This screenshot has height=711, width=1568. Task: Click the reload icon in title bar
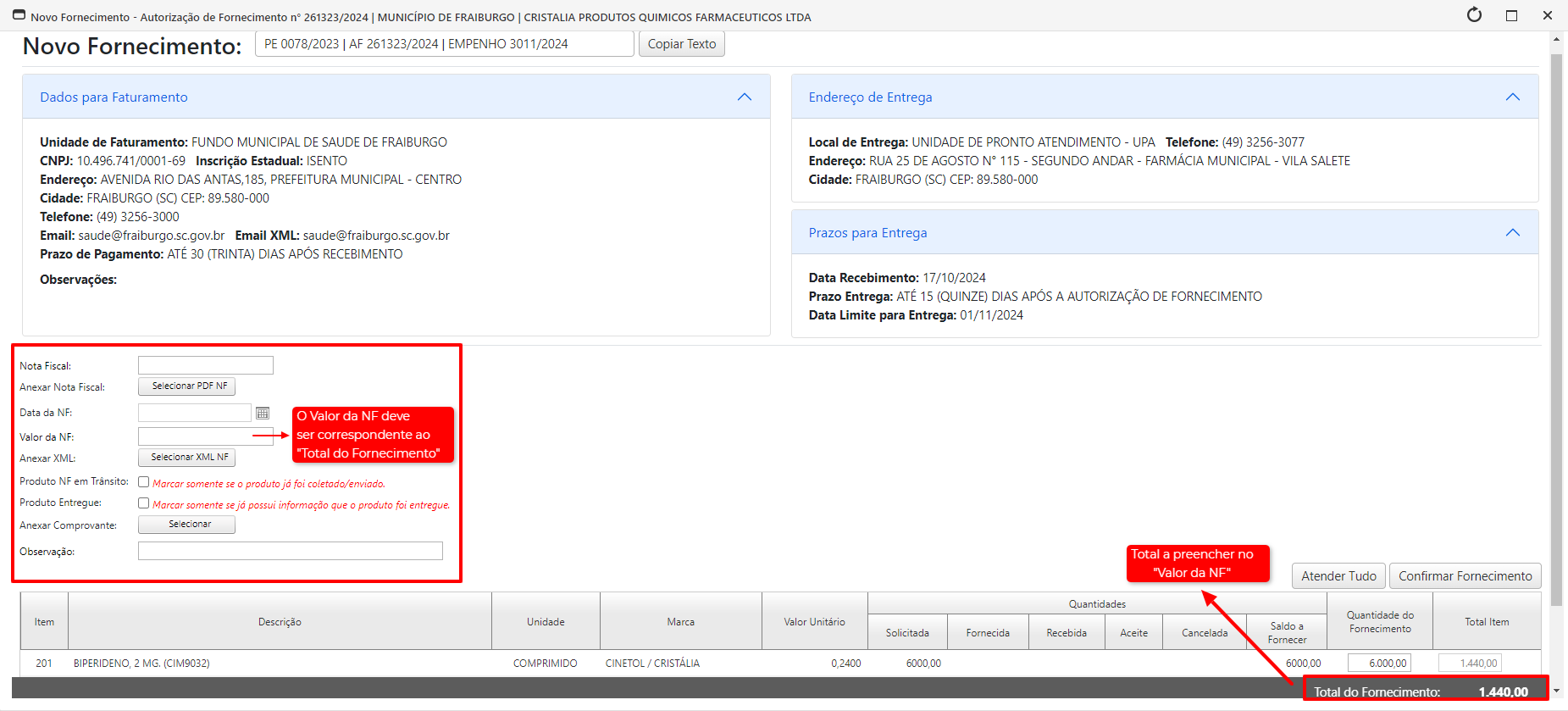pyautogui.click(x=1474, y=15)
